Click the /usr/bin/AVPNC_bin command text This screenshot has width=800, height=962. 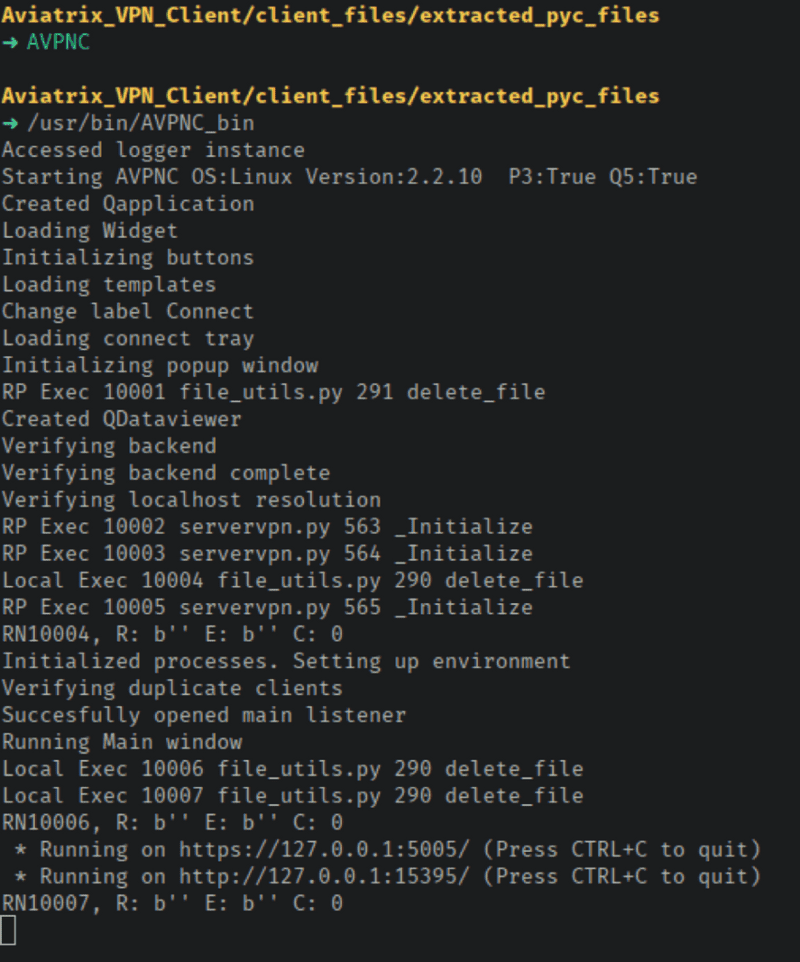(140, 123)
